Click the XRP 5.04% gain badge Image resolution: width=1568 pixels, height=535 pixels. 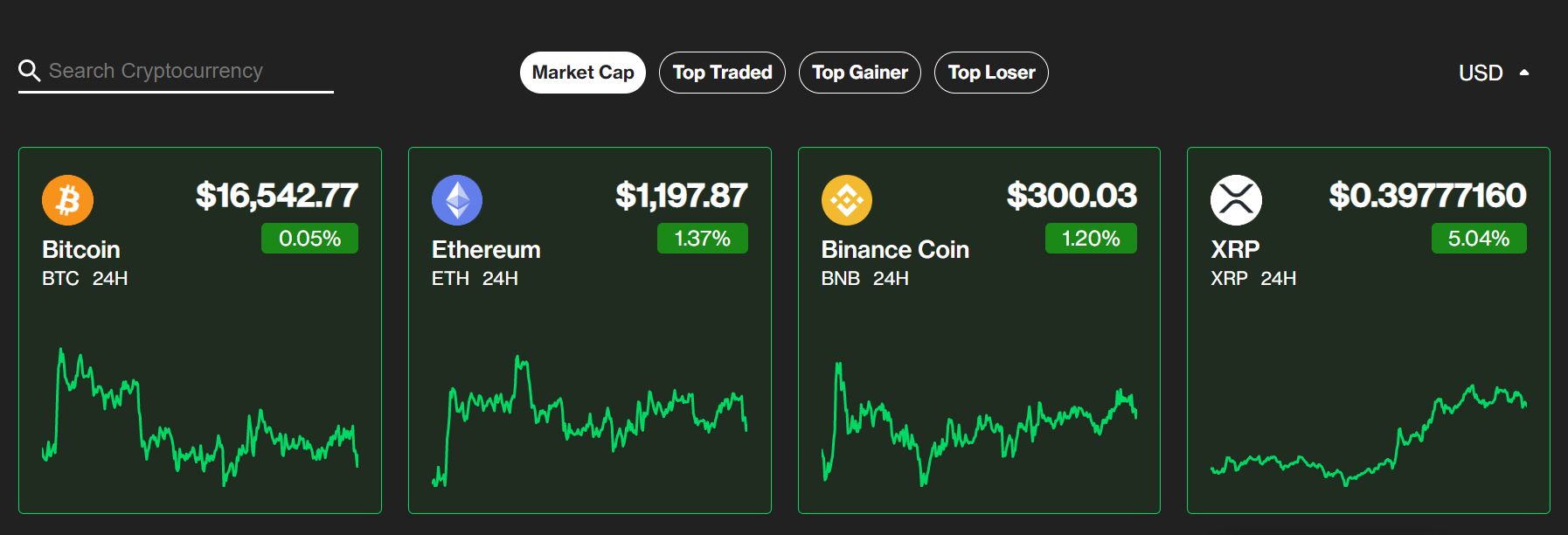tap(1478, 238)
